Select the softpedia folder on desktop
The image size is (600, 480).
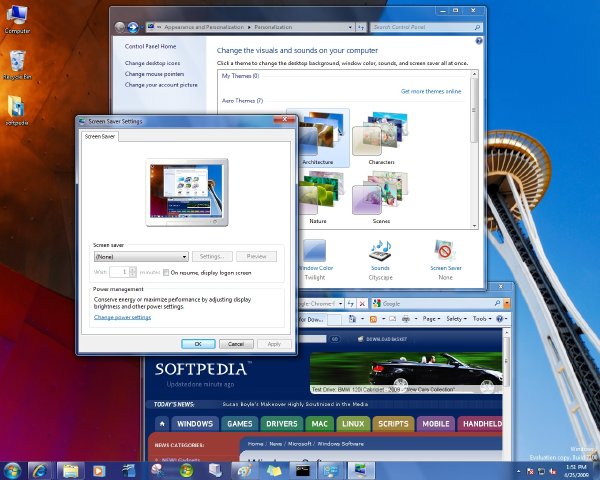pos(17,110)
